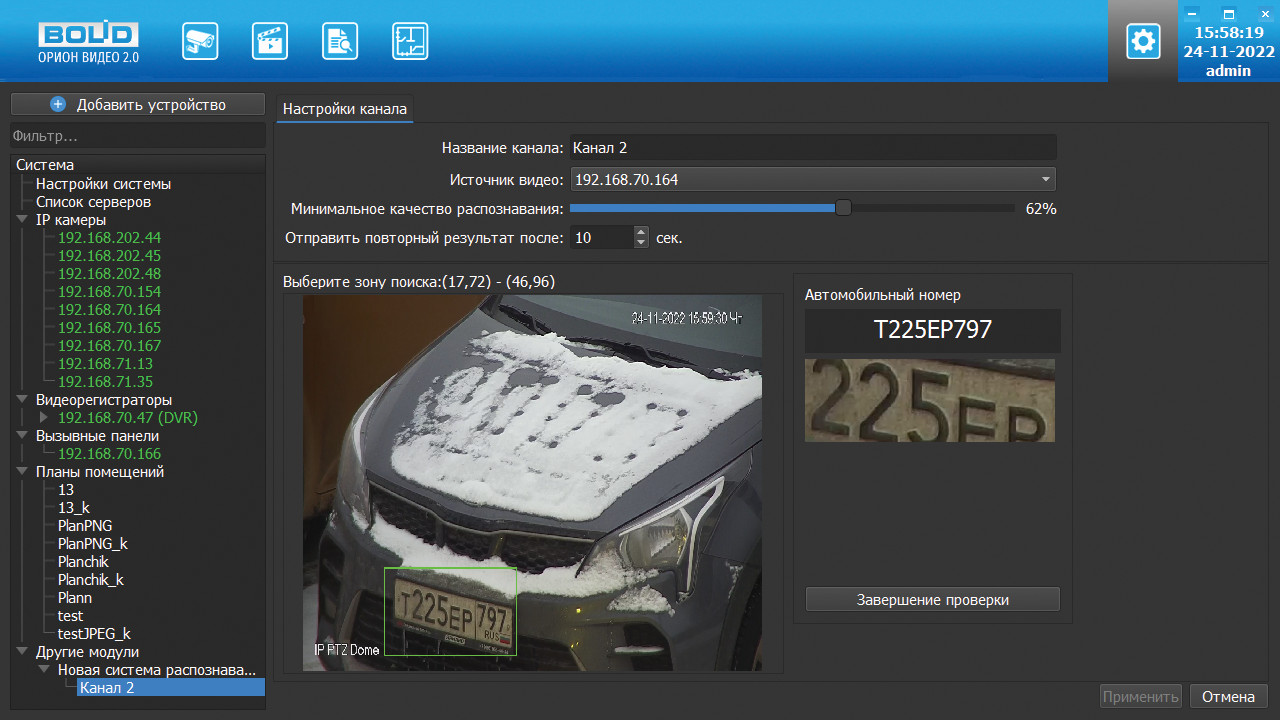The width and height of the screenshot is (1280, 720).
Task: Expand the 192.168.70.47 (DVR) node
Action: (x=43, y=418)
